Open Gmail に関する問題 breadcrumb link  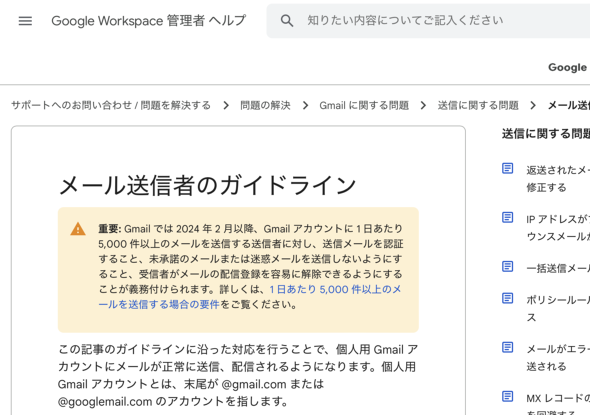point(364,105)
